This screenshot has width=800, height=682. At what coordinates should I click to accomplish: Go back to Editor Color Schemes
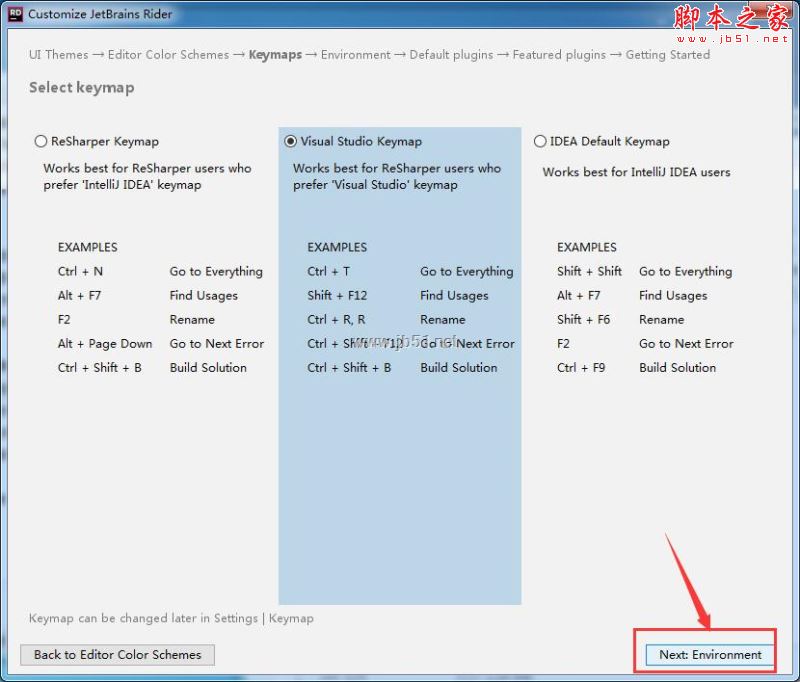coord(117,654)
